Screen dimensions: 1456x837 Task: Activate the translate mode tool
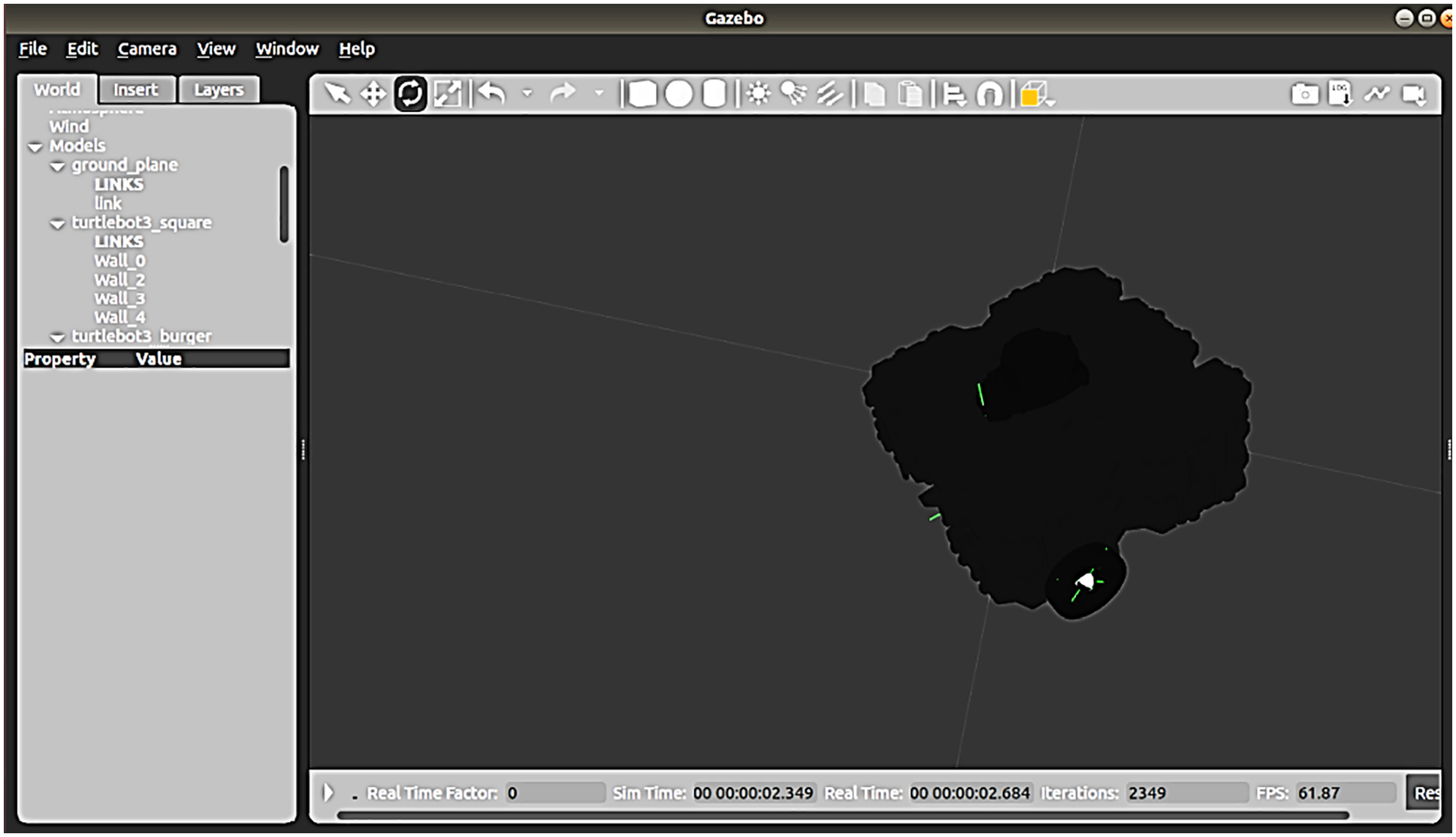[373, 94]
